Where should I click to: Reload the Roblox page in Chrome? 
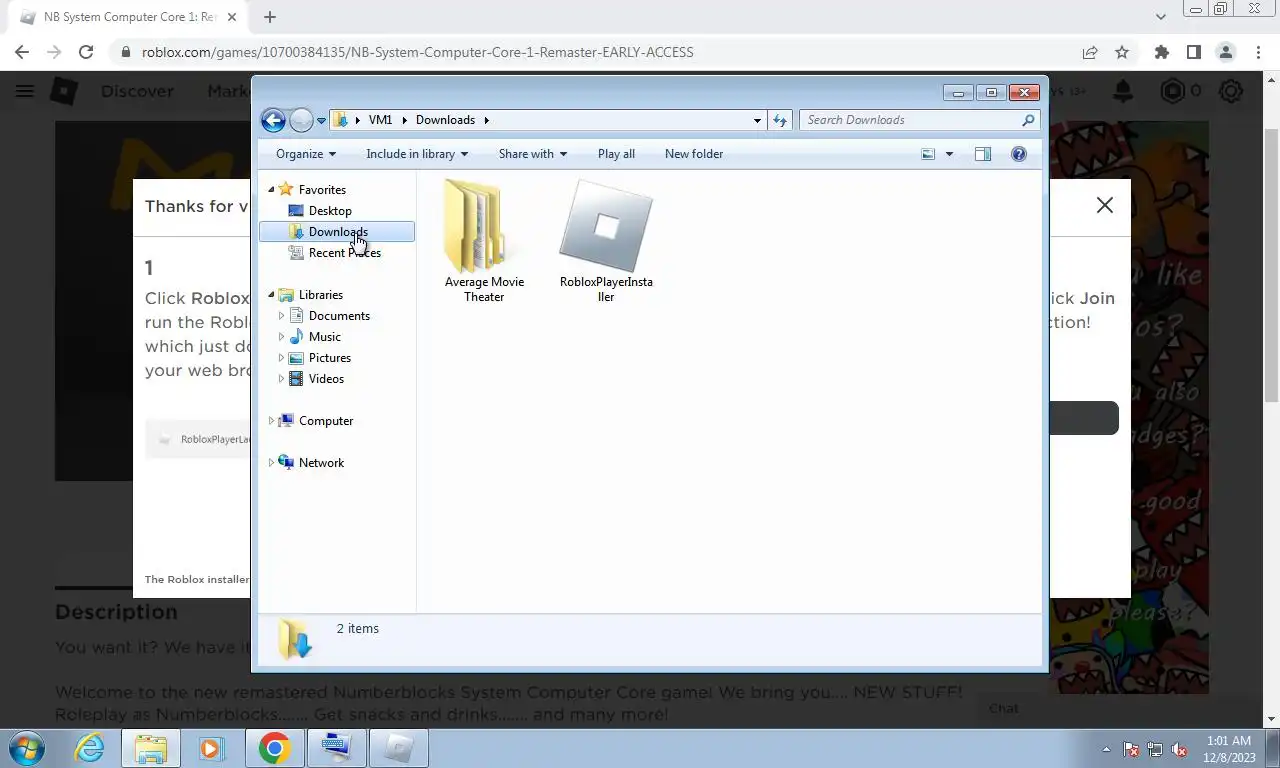tap(86, 52)
